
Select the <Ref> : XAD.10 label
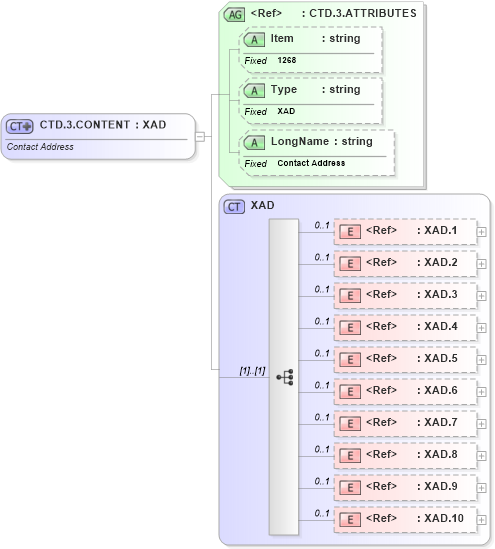click(x=415, y=518)
